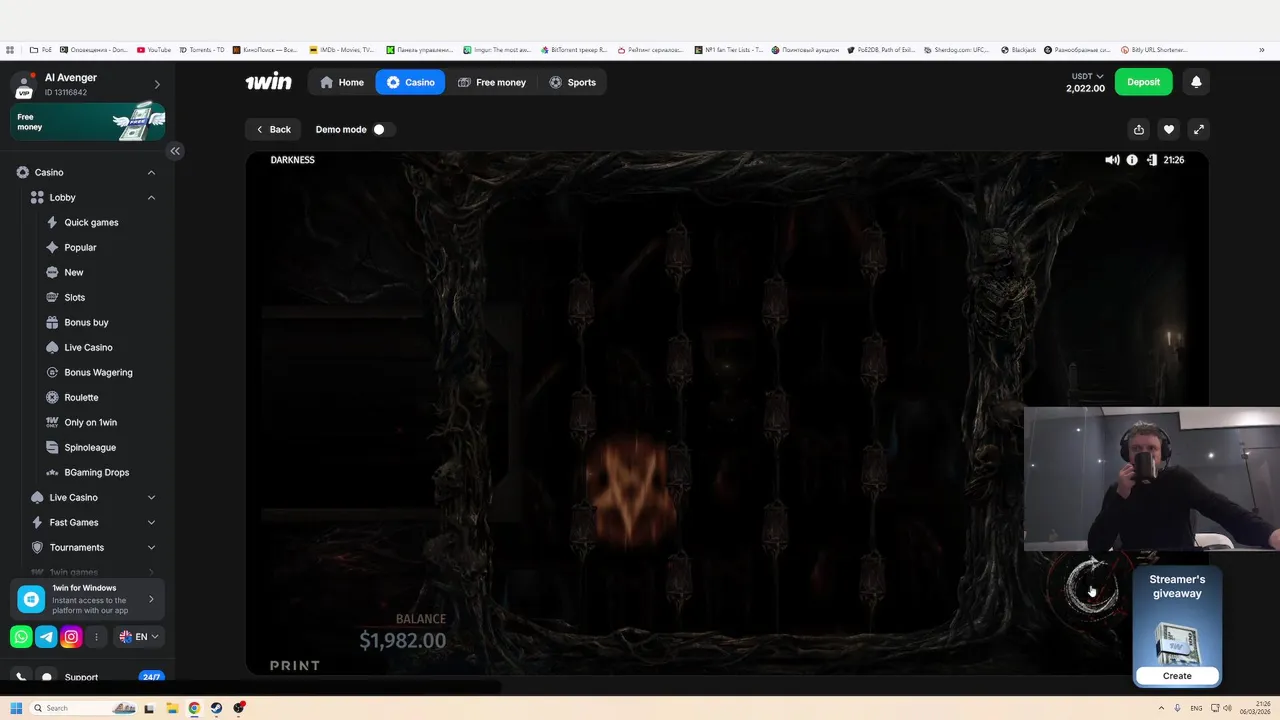Share the game via share icon
The height and width of the screenshot is (720, 1280).
point(1139,129)
